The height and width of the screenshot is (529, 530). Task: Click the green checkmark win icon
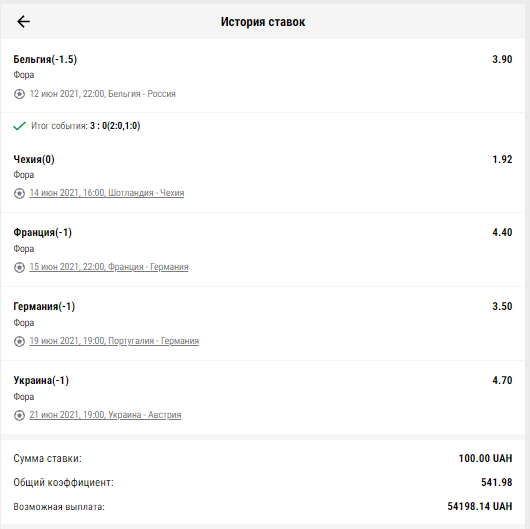tap(20, 126)
